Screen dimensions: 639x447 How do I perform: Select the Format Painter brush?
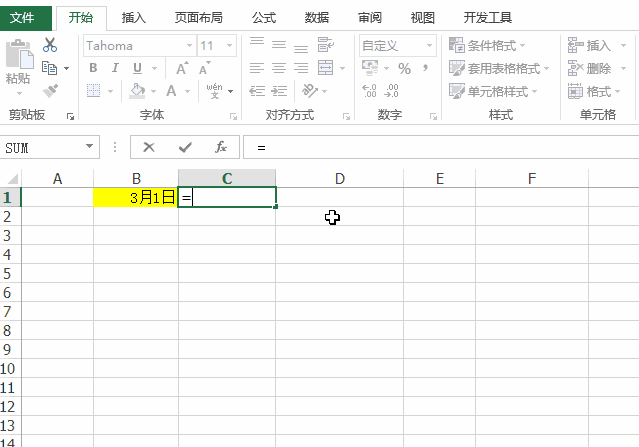tap(50, 91)
